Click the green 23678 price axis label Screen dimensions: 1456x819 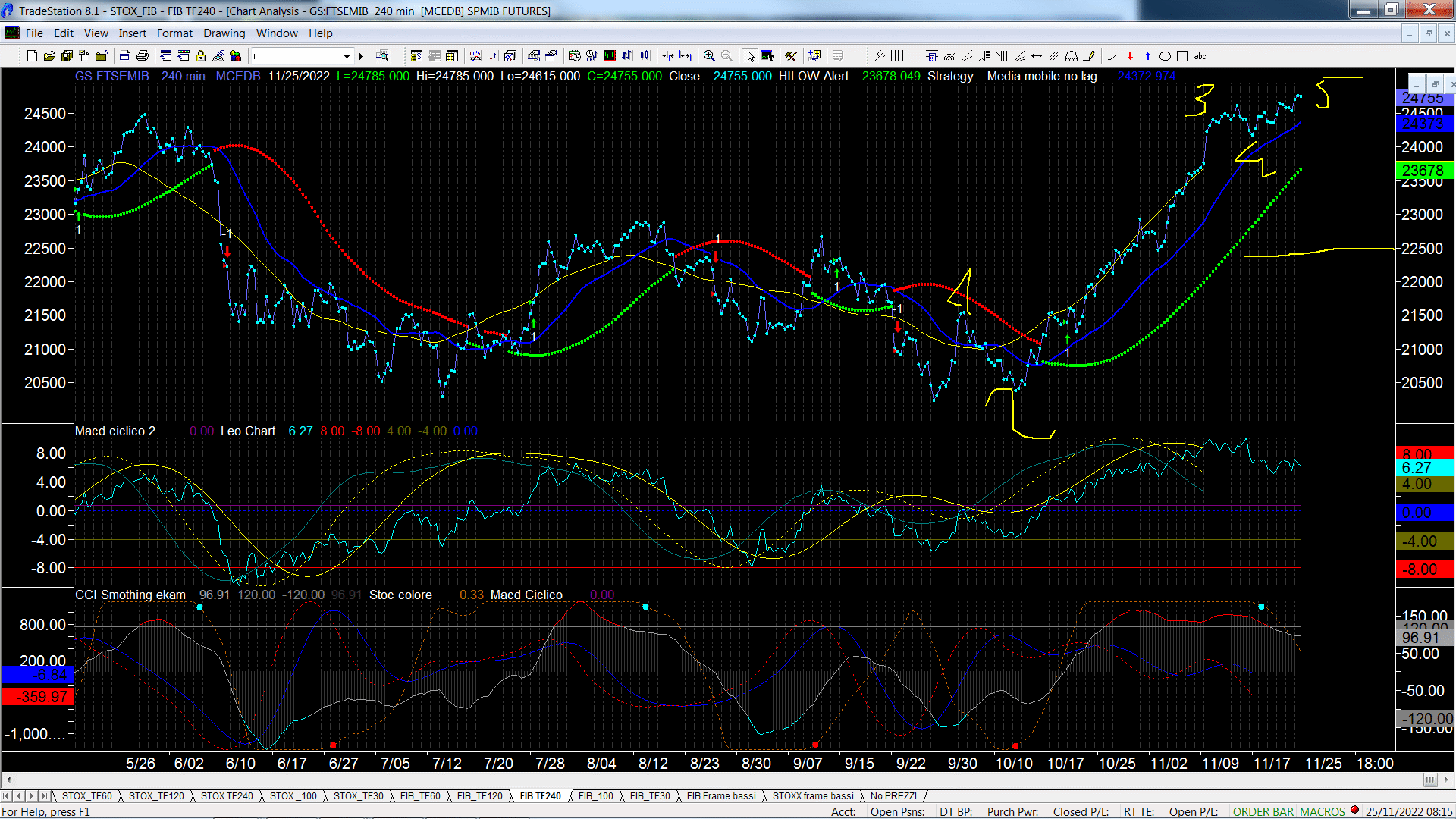tap(1425, 171)
